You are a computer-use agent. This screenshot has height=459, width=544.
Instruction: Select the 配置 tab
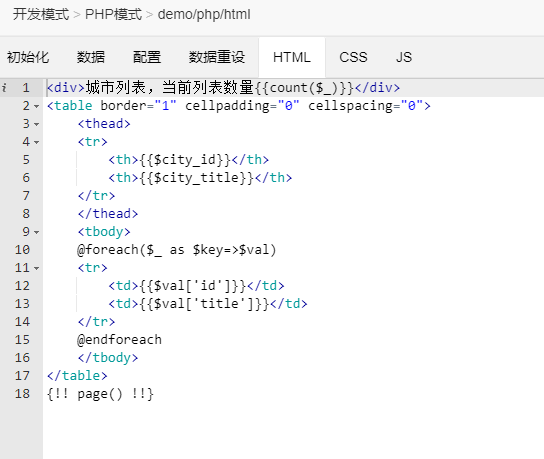tap(147, 57)
